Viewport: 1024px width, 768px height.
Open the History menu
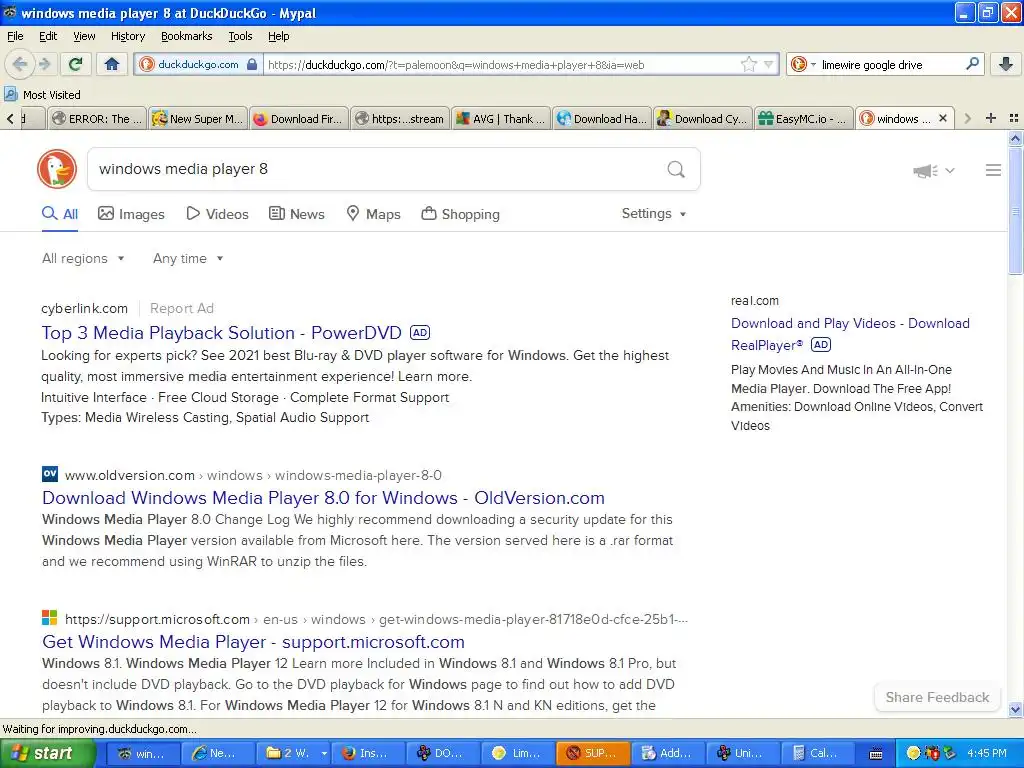(x=127, y=36)
